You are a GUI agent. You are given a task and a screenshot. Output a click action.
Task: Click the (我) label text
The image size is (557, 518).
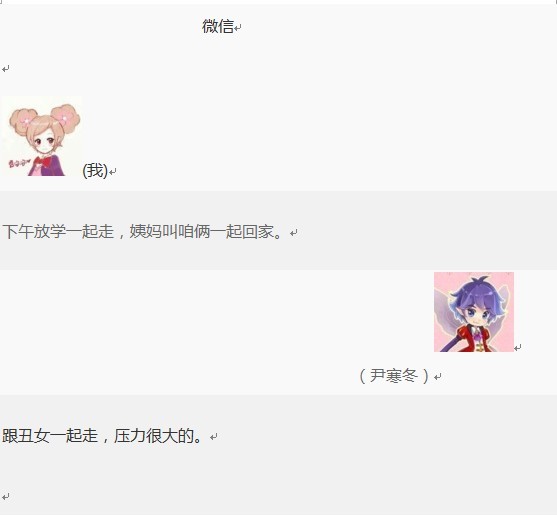[x=95, y=171]
